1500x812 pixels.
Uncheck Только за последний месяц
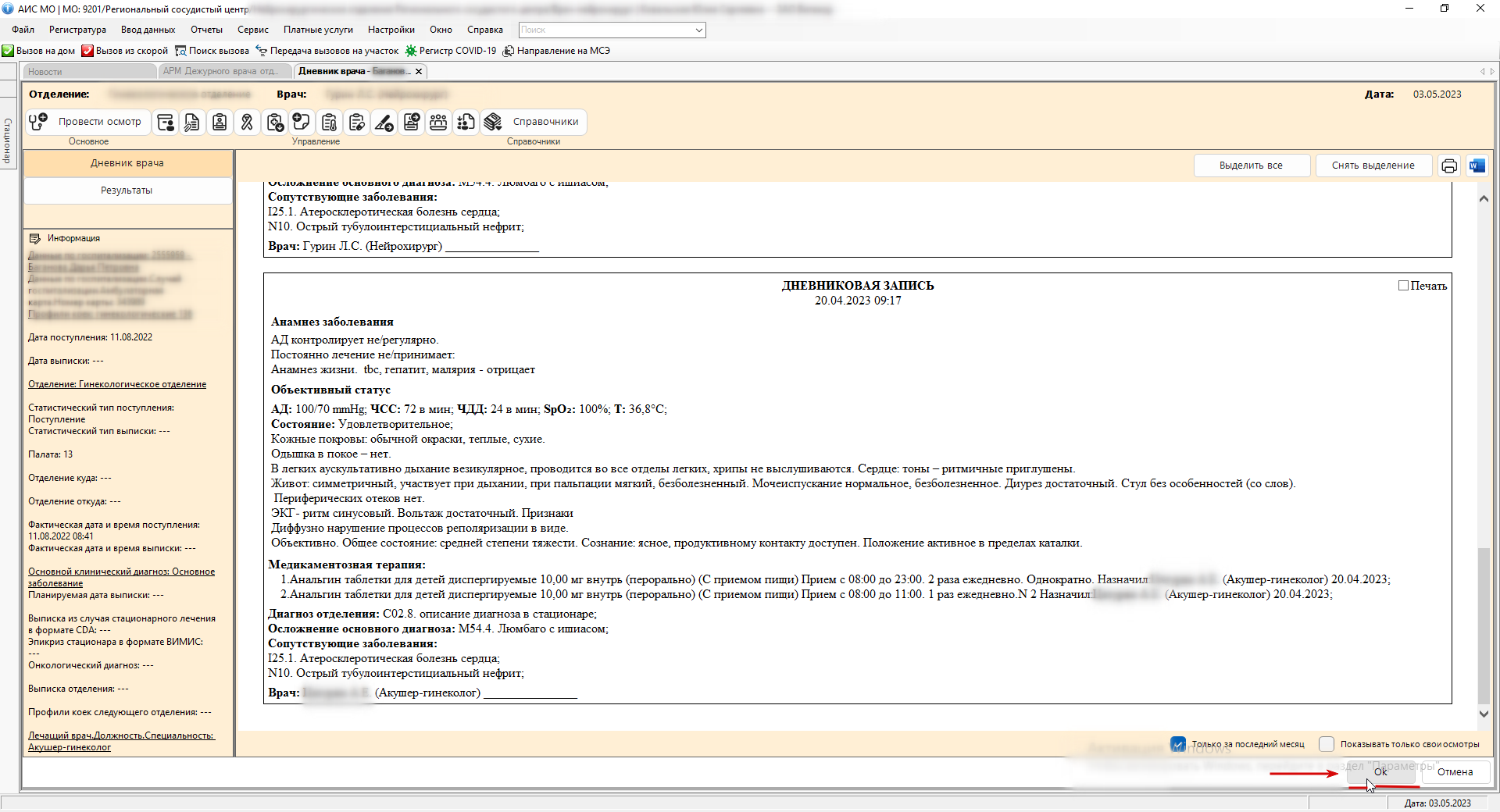pyautogui.click(x=1178, y=744)
